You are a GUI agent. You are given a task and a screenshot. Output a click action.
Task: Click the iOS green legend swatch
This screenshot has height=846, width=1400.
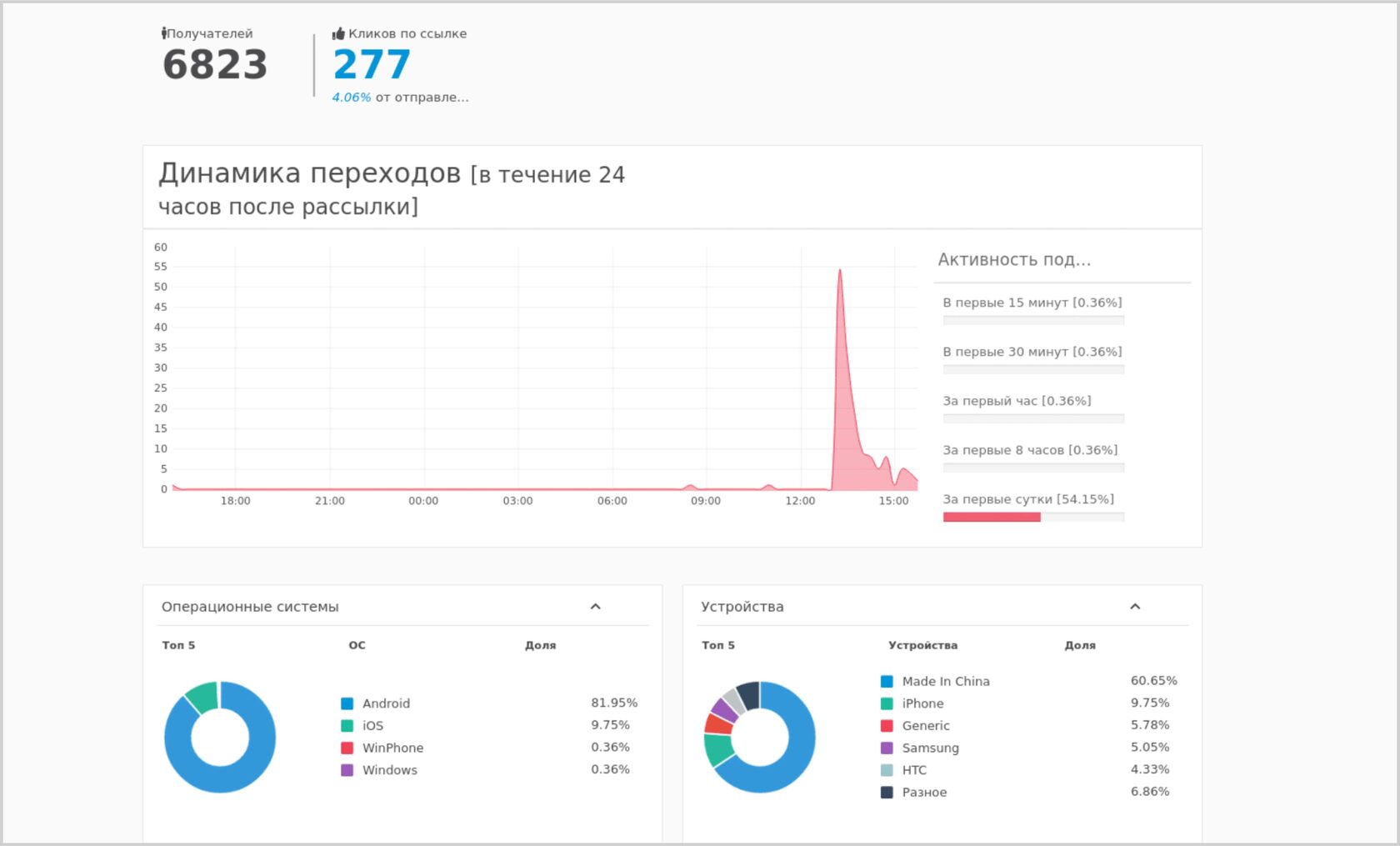(x=347, y=726)
